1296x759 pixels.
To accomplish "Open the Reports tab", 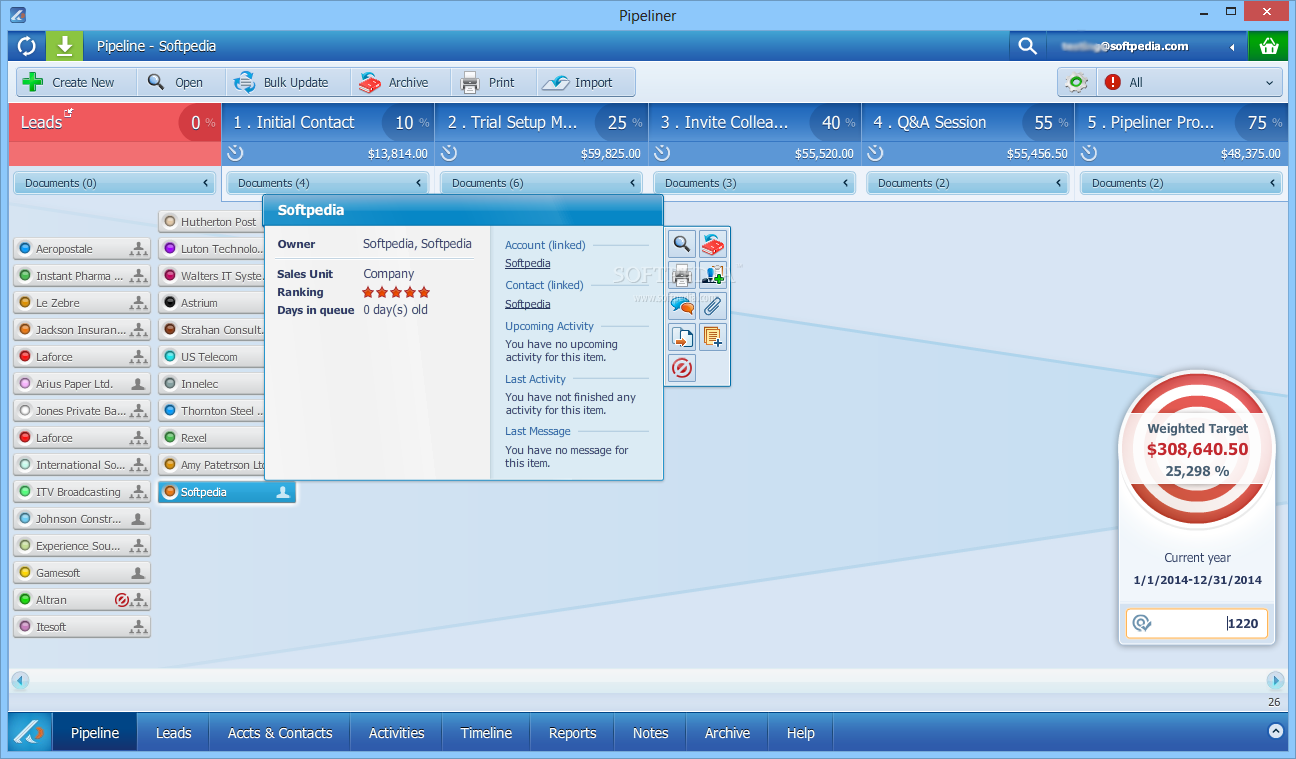I will coord(572,733).
